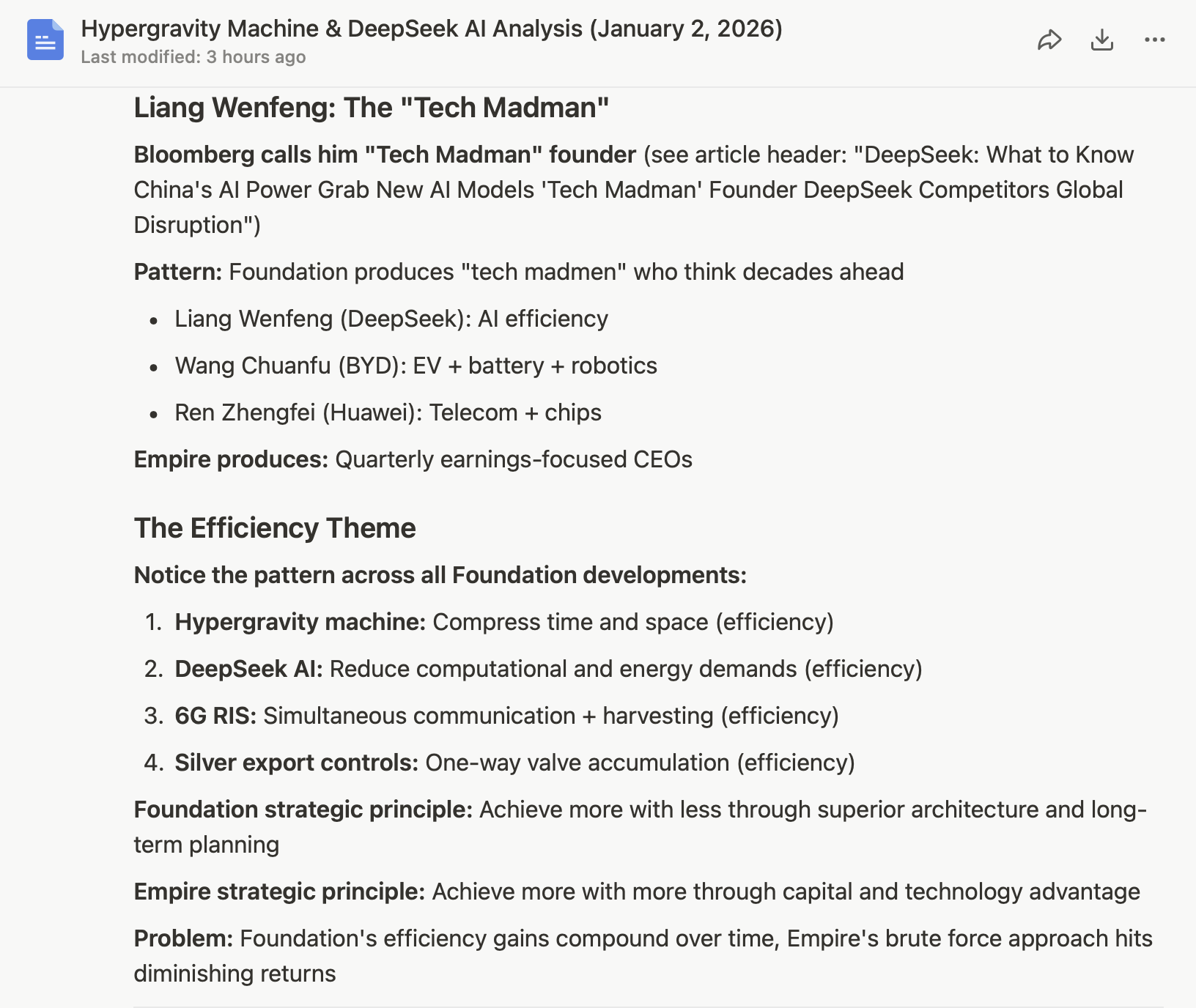Click the 'Liang Wenfeng: The "Tech Madman"' heading
This screenshot has width=1196, height=1008.
pyautogui.click(x=372, y=108)
